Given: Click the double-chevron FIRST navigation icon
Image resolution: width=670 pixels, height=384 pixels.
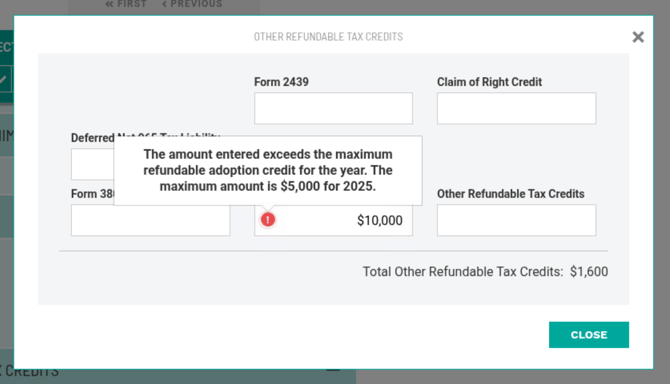Looking at the screenshot, I should click(109, 4).
